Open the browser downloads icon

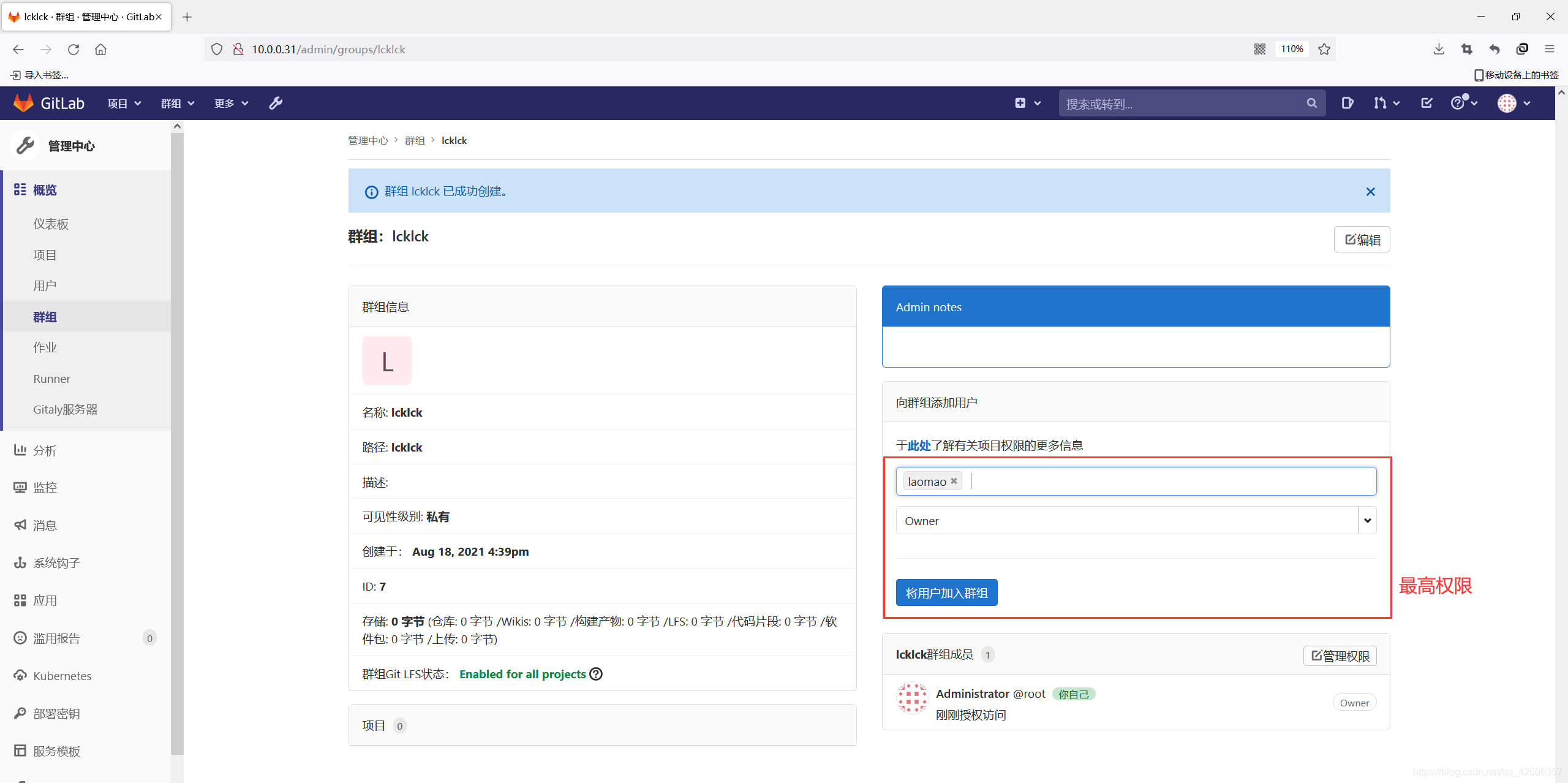[x=1439, y=50]
